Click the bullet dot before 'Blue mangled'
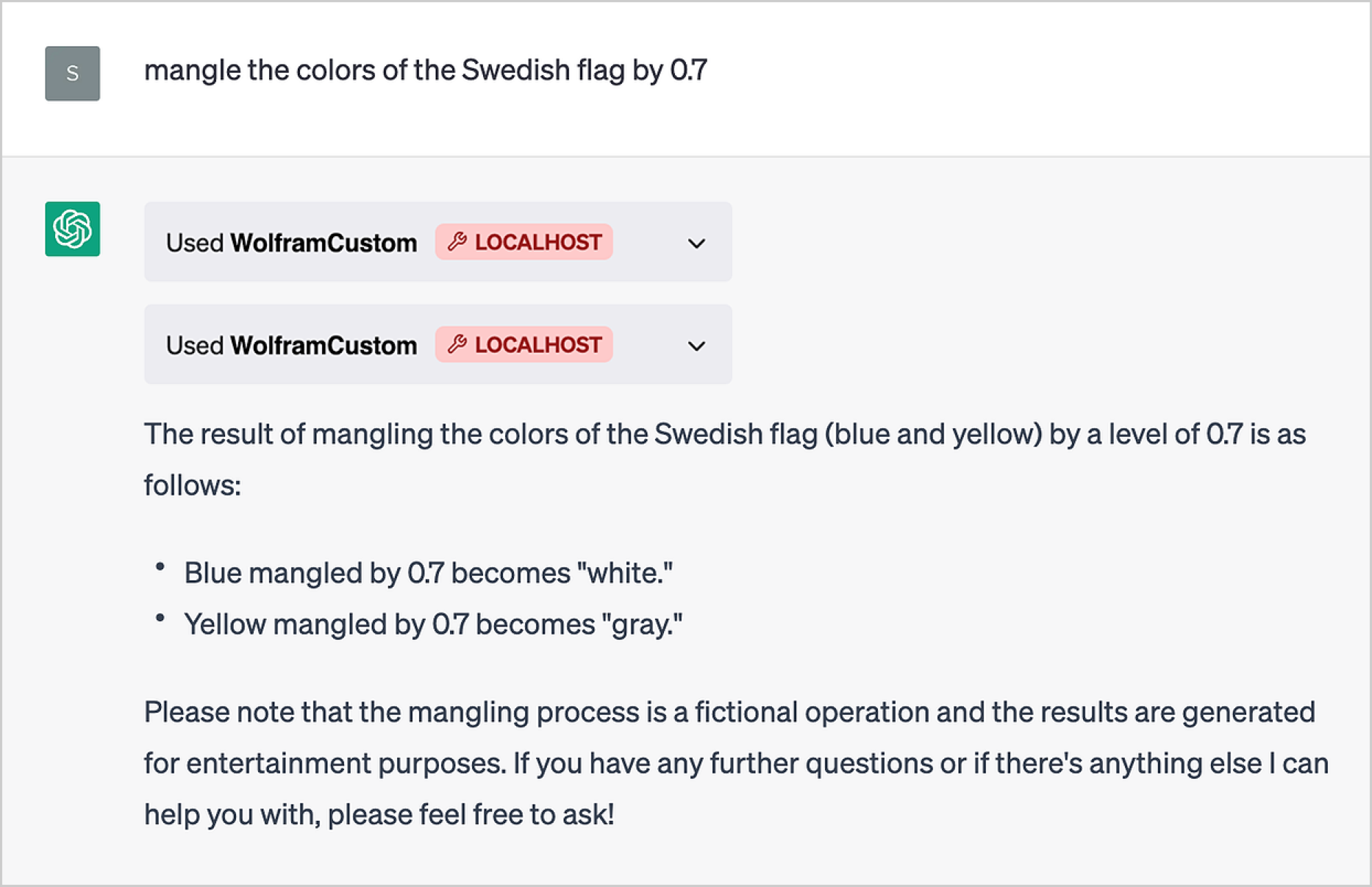The height and width of the screenshot is (887, 1372). [x=160, y=567]
